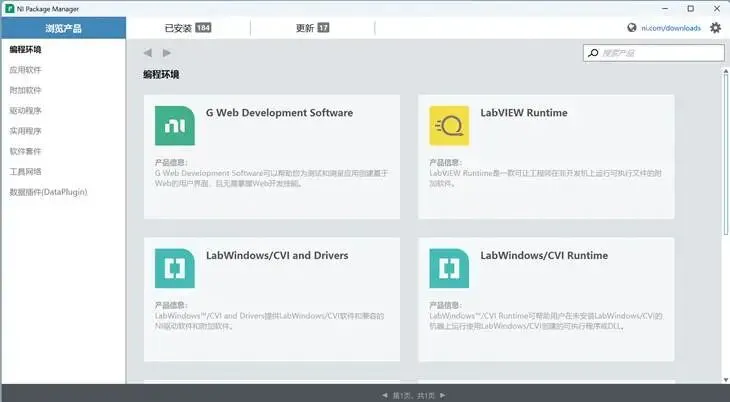Open G Web Development Software title

[x=279, y=113]
